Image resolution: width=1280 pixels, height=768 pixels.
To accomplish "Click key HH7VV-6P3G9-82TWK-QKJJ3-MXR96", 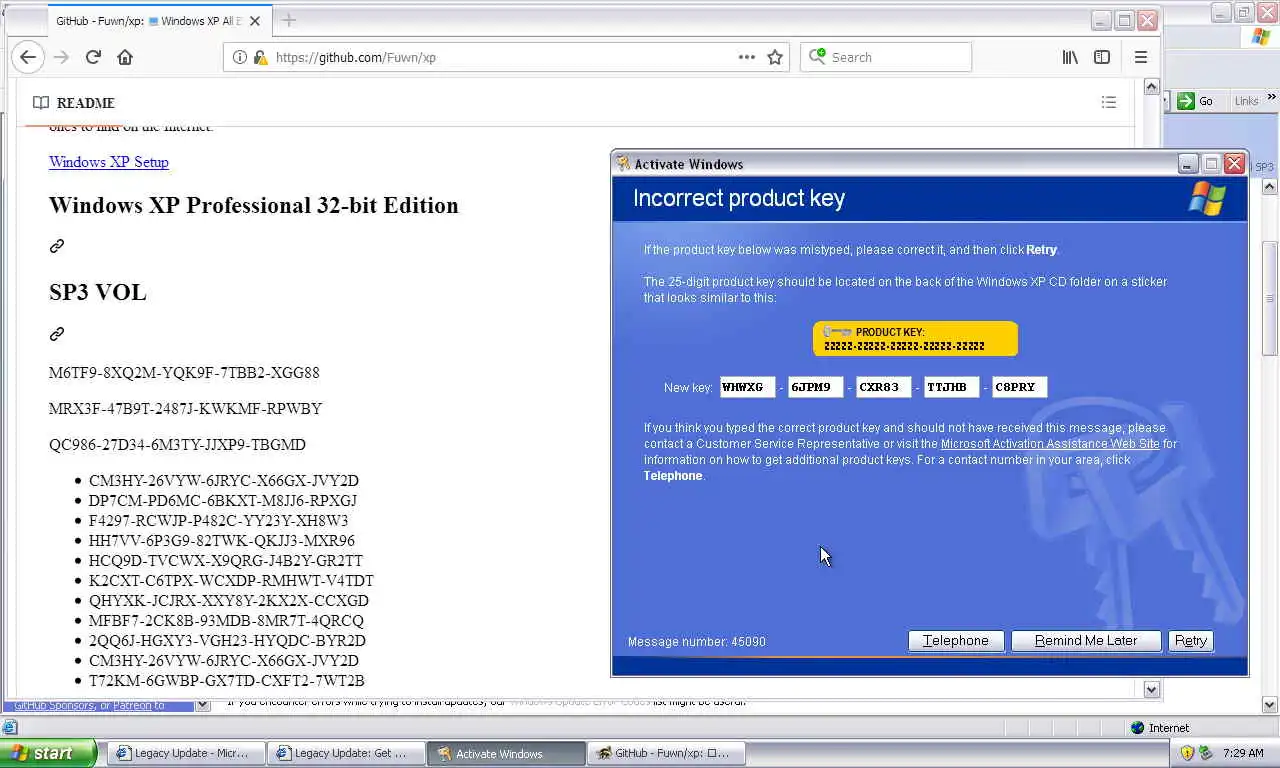I will [x=222, y=541].
